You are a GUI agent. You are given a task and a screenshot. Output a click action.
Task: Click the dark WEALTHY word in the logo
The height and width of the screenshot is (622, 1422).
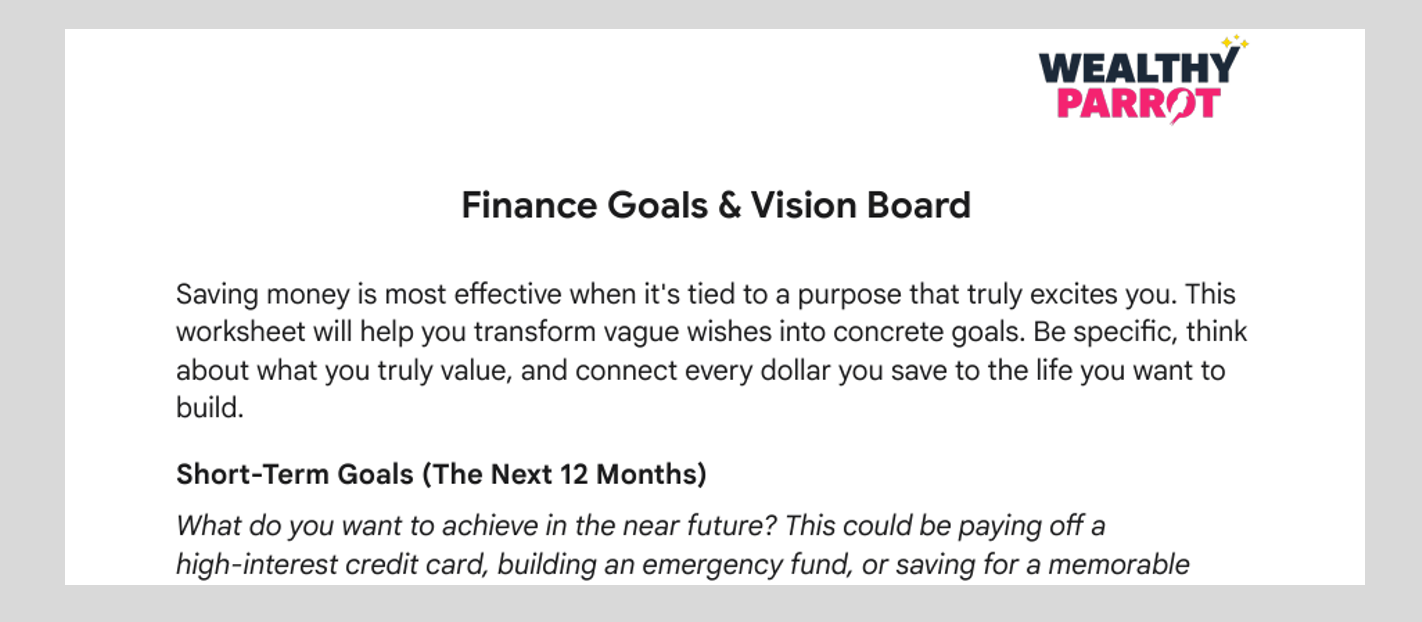click(1139, 66)
